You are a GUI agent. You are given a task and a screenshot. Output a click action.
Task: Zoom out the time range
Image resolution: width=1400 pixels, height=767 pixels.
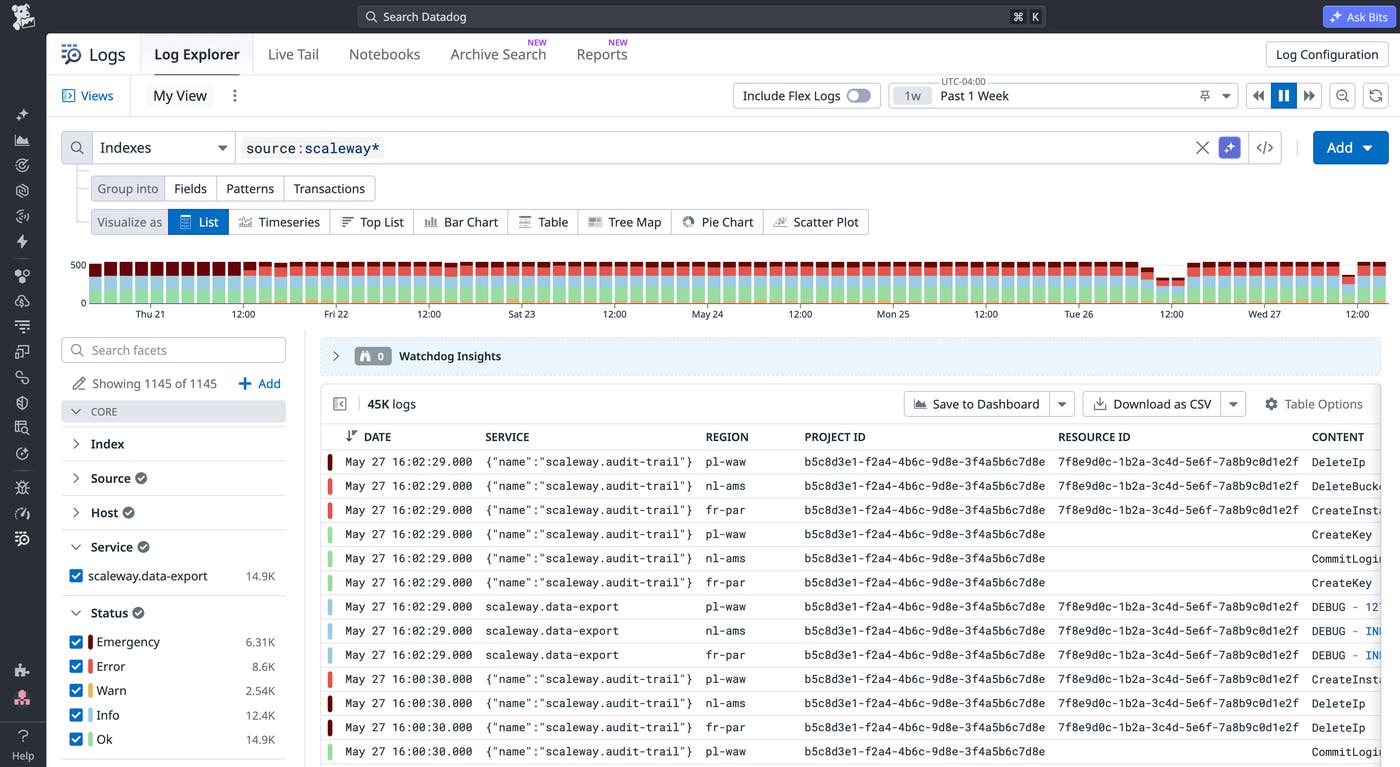[x=1343, y=96]
